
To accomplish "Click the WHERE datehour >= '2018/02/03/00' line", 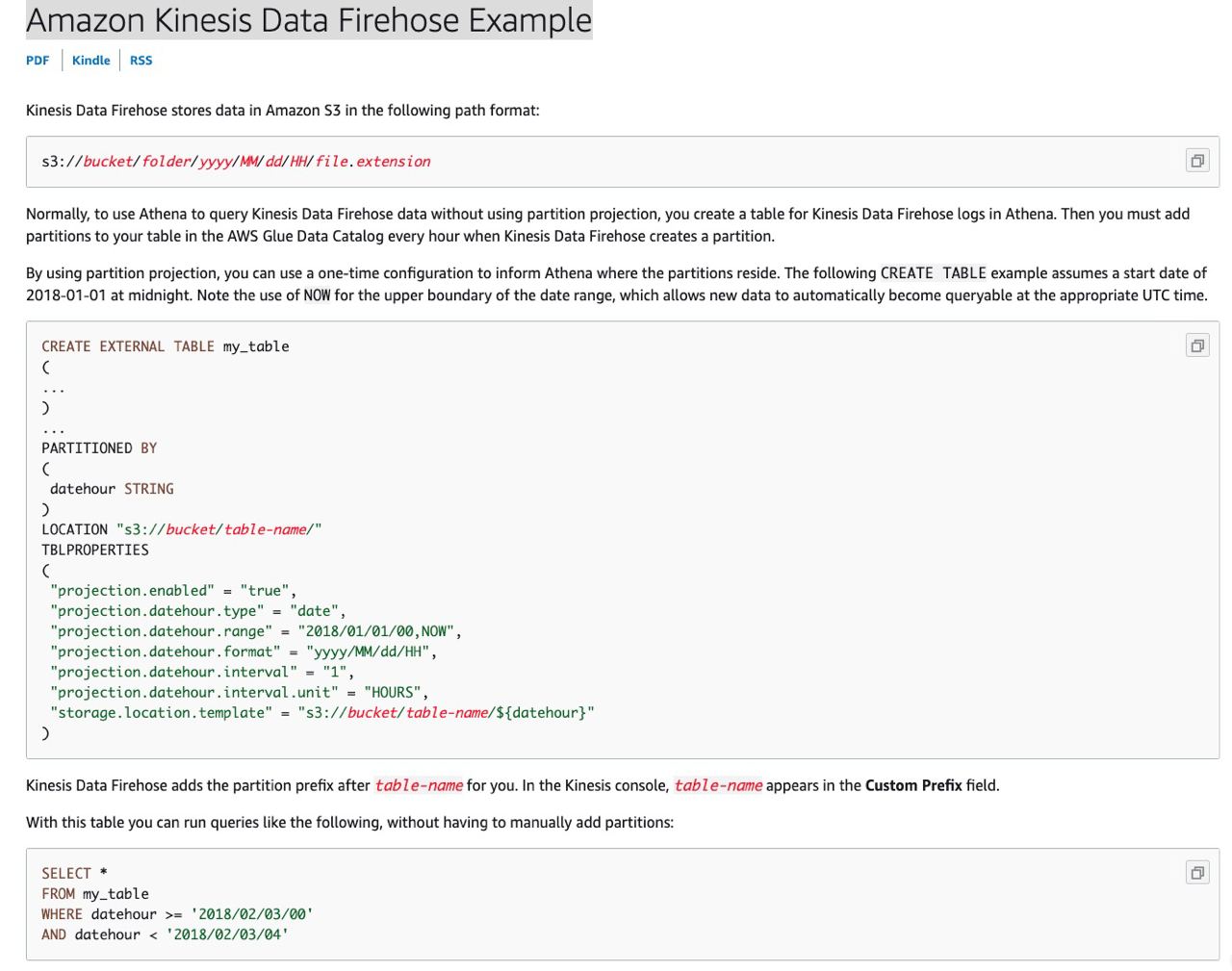I will [177, 914].
